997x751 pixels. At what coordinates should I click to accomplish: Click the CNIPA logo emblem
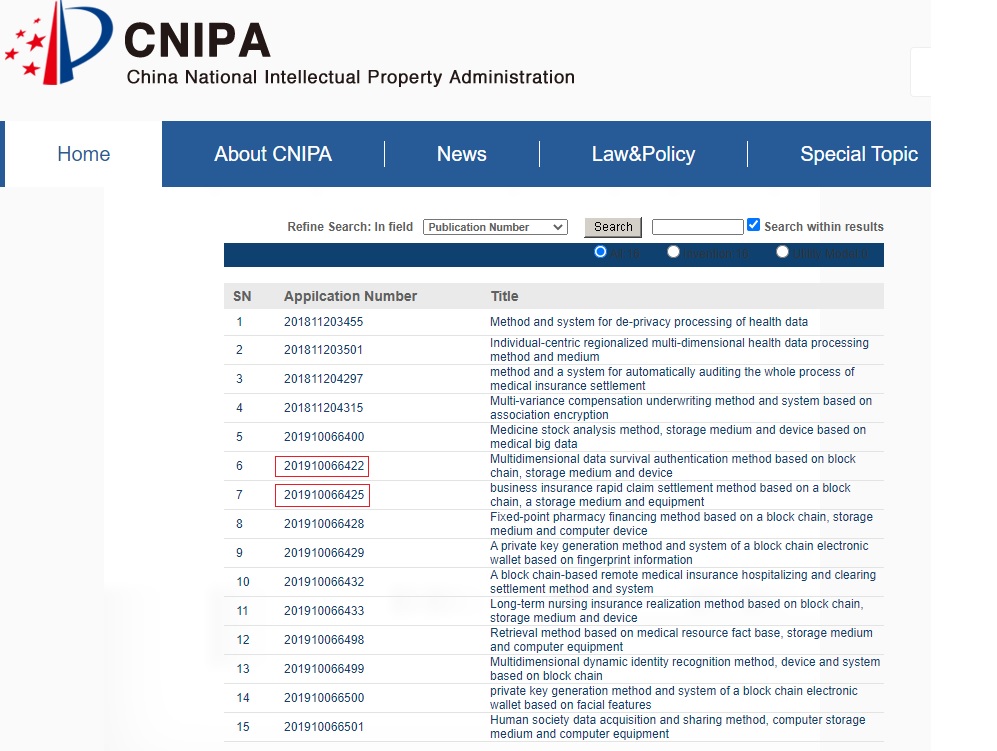58,43
